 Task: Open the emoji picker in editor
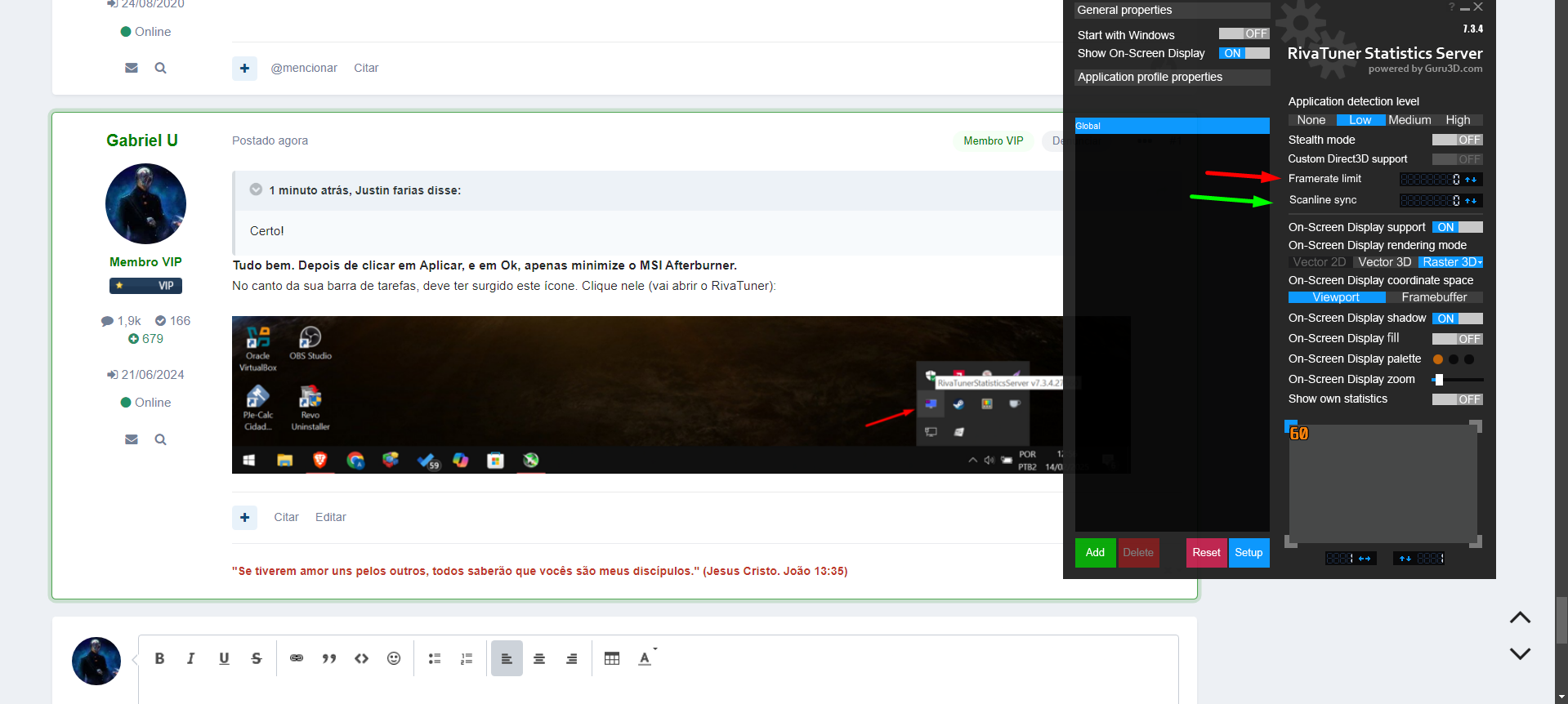pos(394,658)
